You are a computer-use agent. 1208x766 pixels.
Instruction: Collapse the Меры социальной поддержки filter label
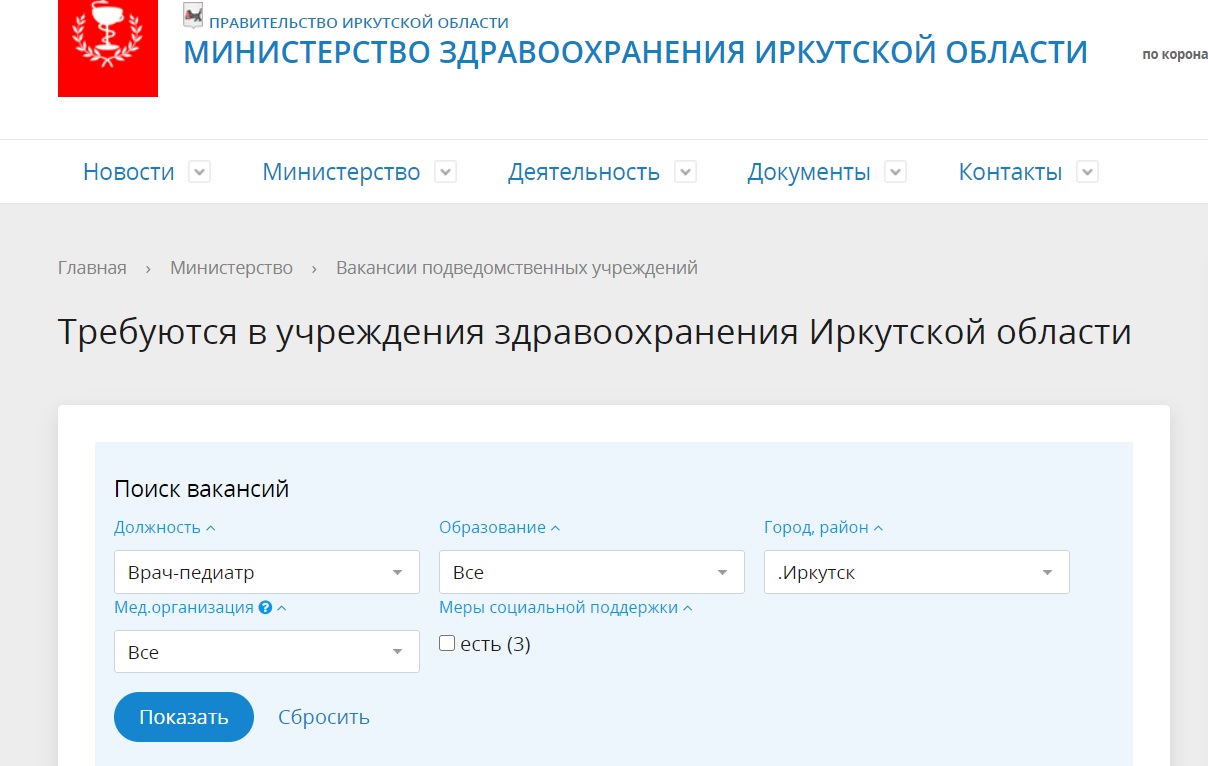click(566, 607)
